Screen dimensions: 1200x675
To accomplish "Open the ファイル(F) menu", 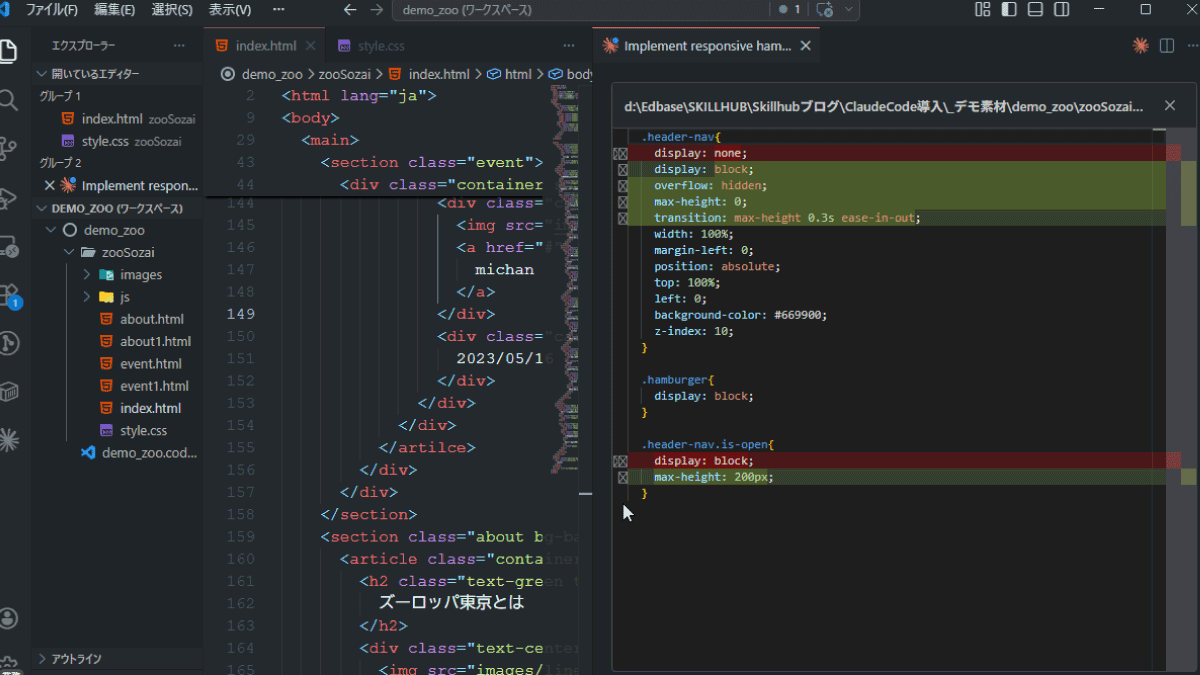I will pyautogui.click(x=52, y=10).
